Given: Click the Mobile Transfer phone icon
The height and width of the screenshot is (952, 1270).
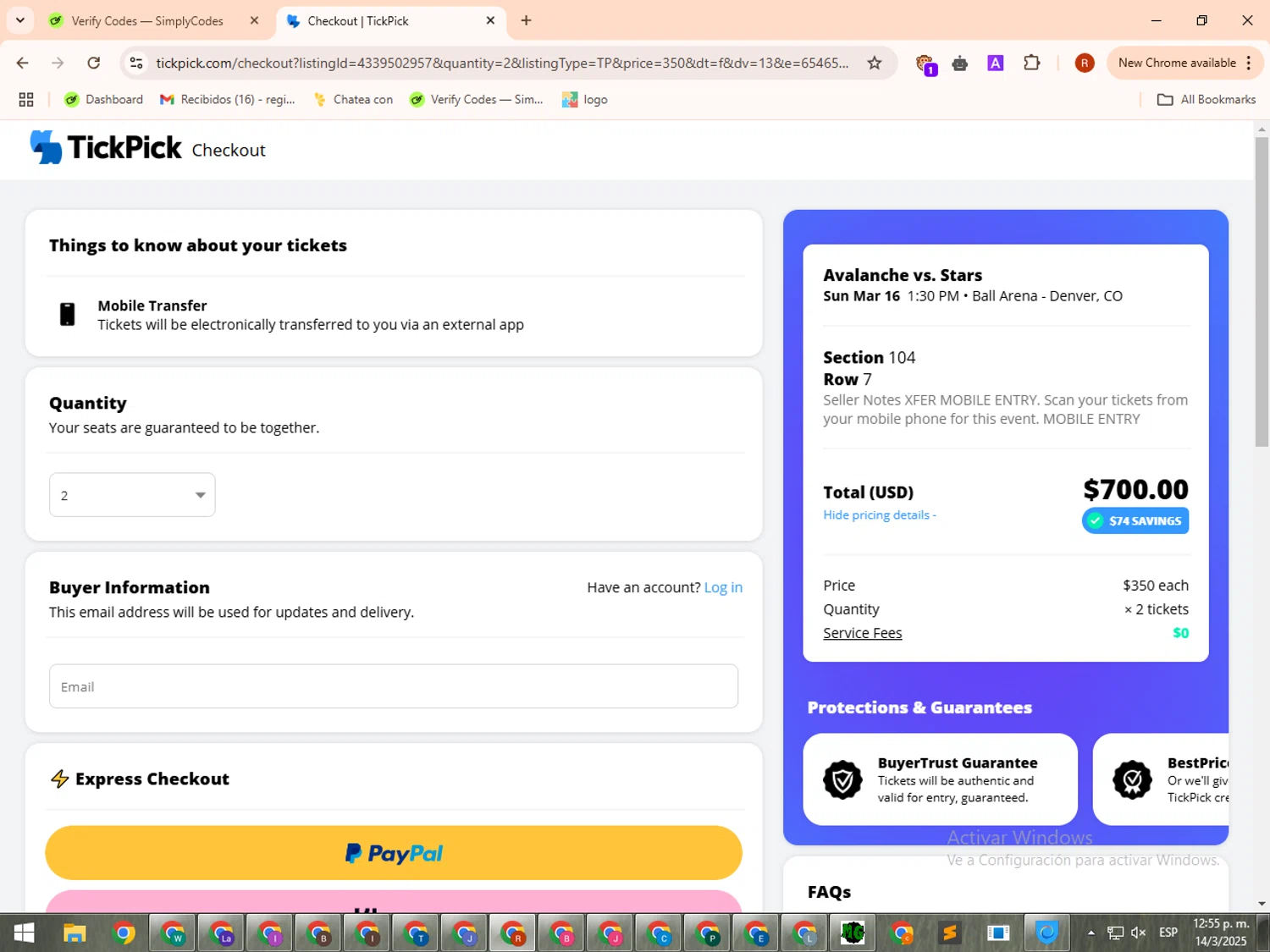Looking at the screenshot, I should click(68, 315).
